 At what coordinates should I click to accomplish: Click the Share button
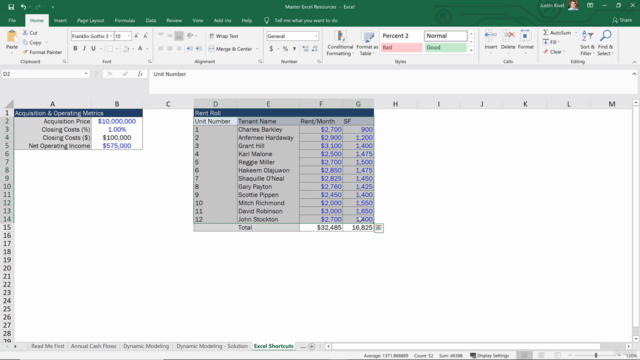[622, 20]
